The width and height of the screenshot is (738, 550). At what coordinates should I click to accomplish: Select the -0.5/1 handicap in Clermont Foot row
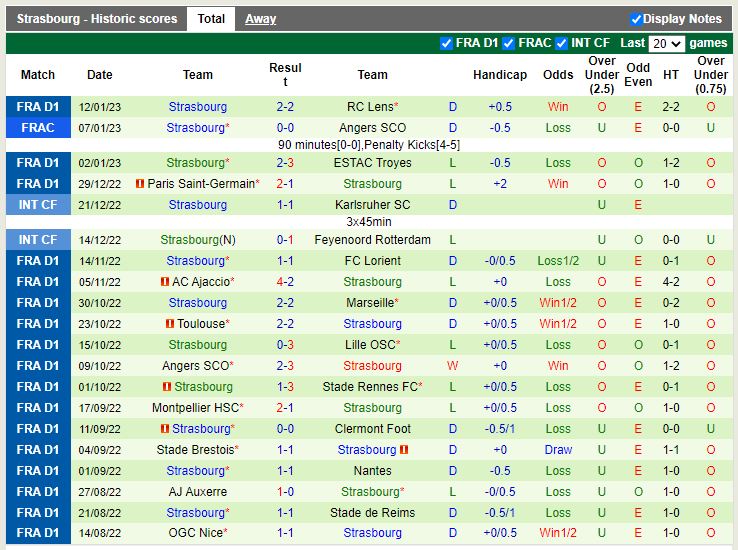click(500, 429)
